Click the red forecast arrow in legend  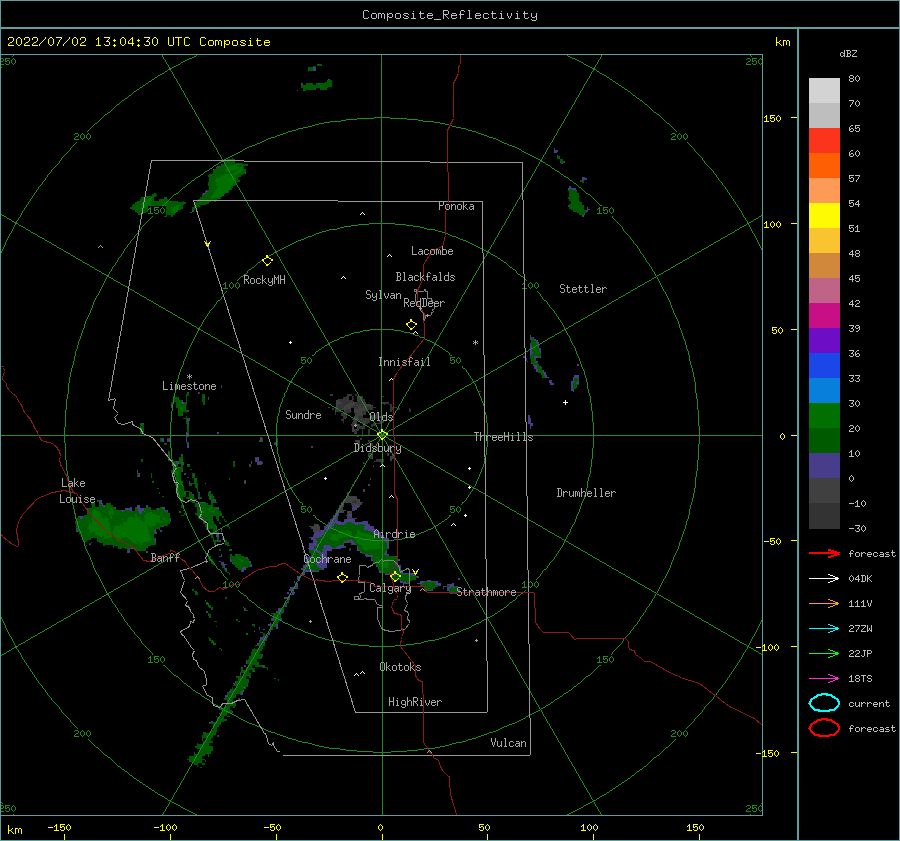(x=824, y=553)
